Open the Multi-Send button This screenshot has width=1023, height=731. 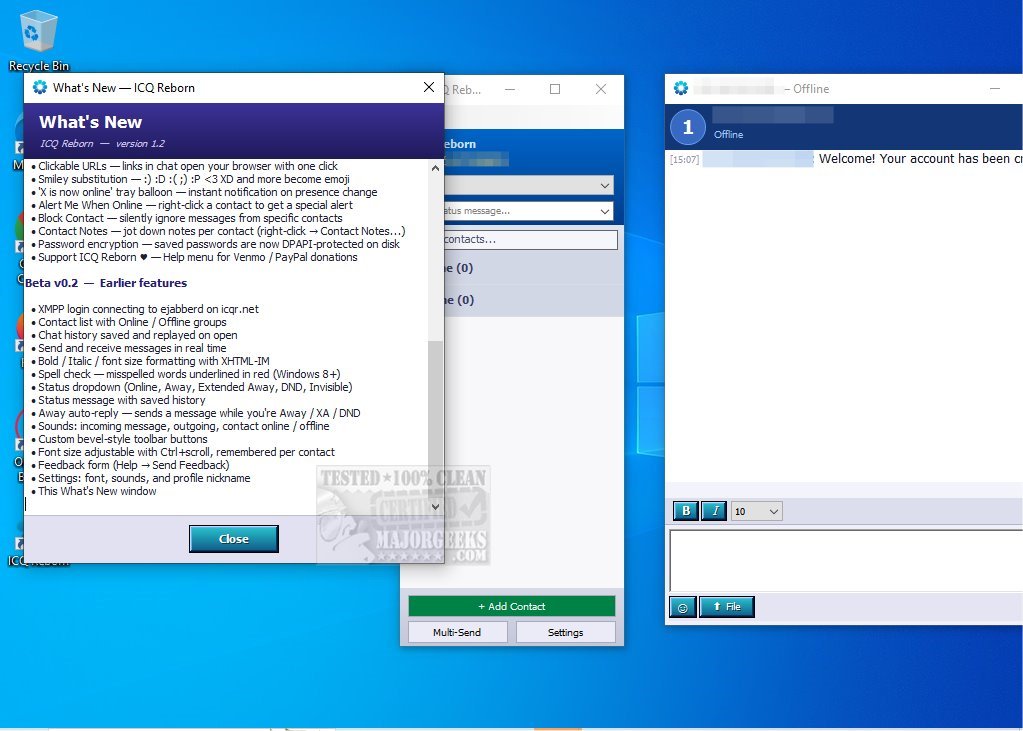tap(457, 632)
